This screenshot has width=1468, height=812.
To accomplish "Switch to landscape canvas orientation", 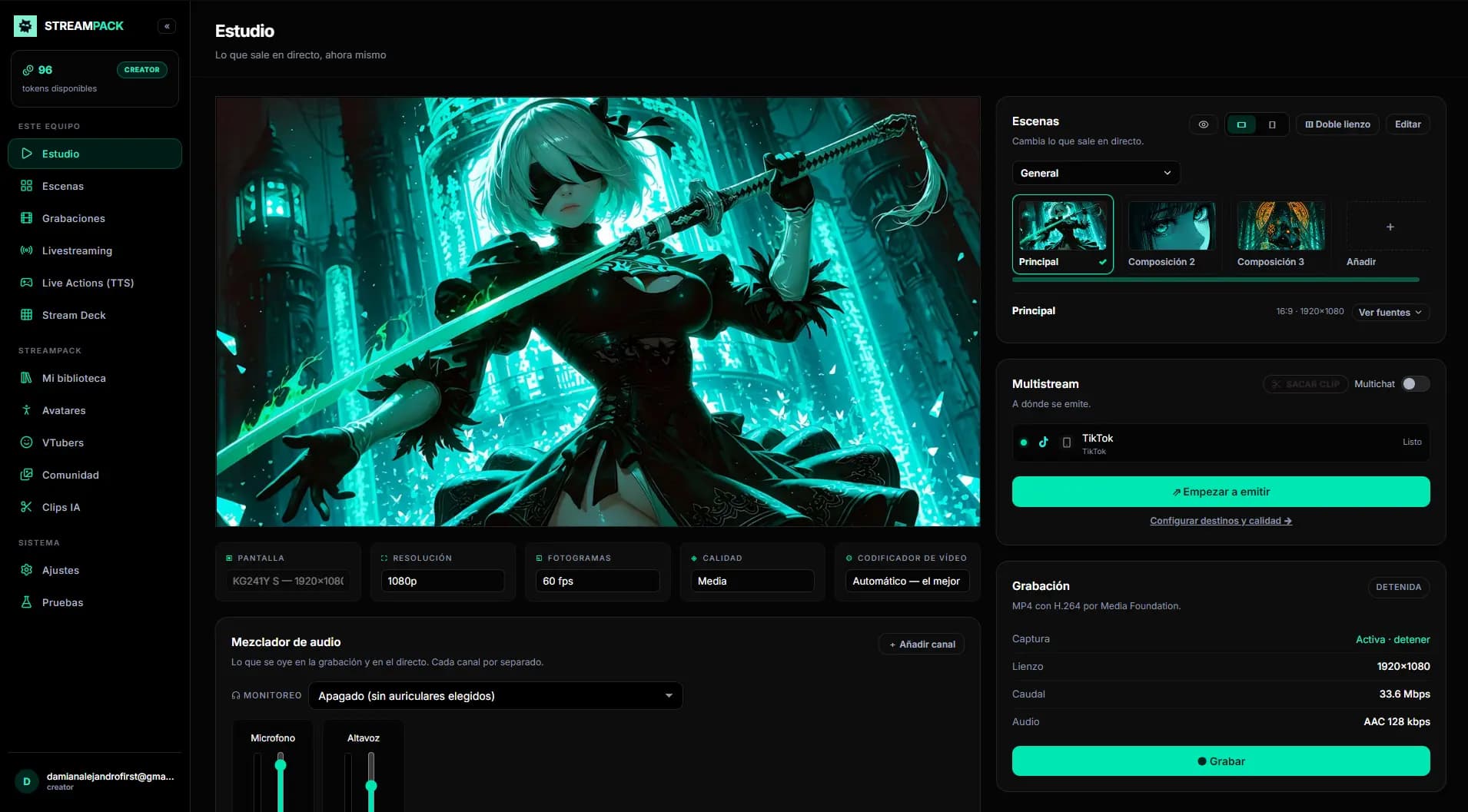I will [x=1241, y=124].
